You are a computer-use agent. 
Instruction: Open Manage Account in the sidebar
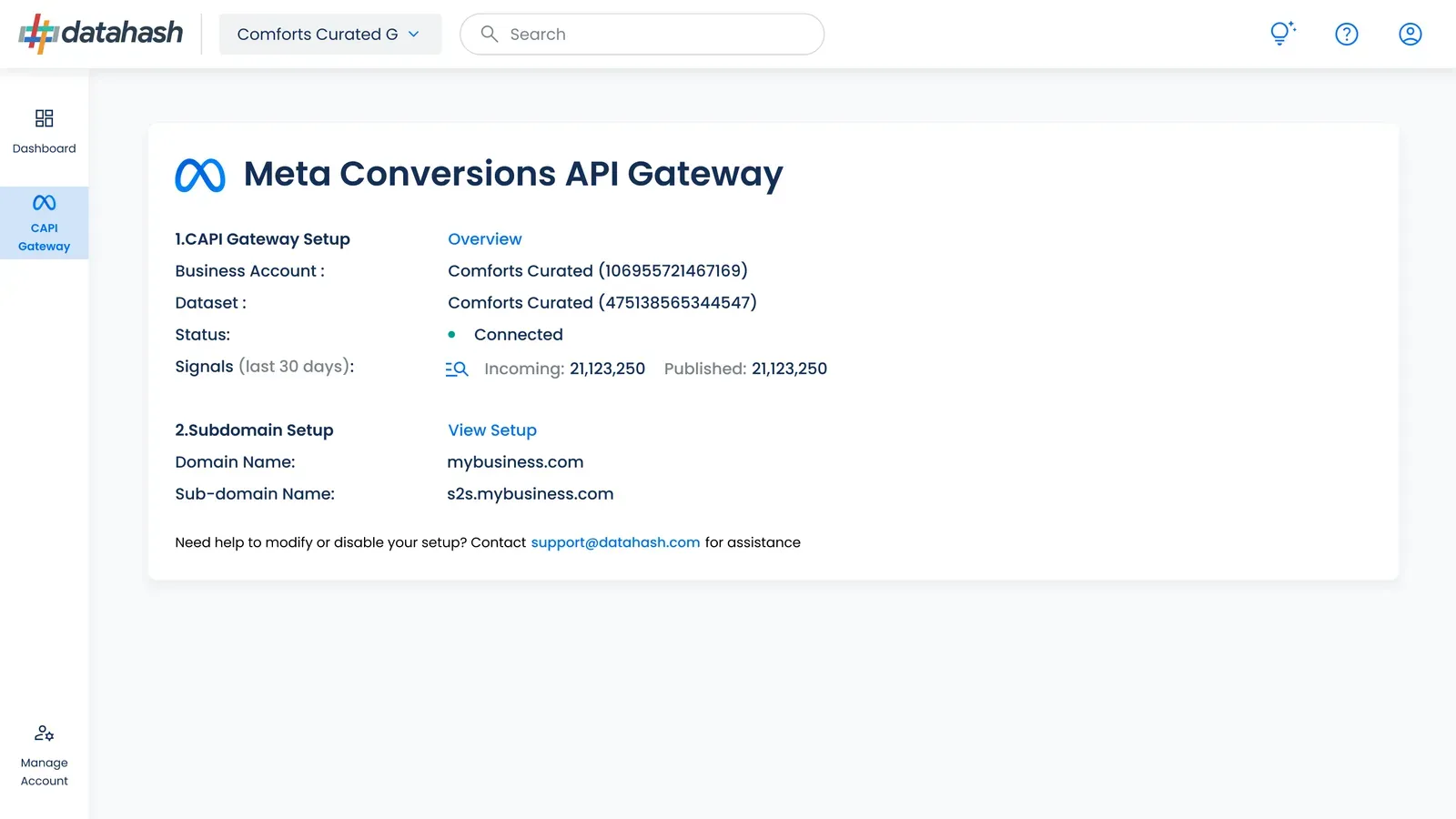click(45, 755)
